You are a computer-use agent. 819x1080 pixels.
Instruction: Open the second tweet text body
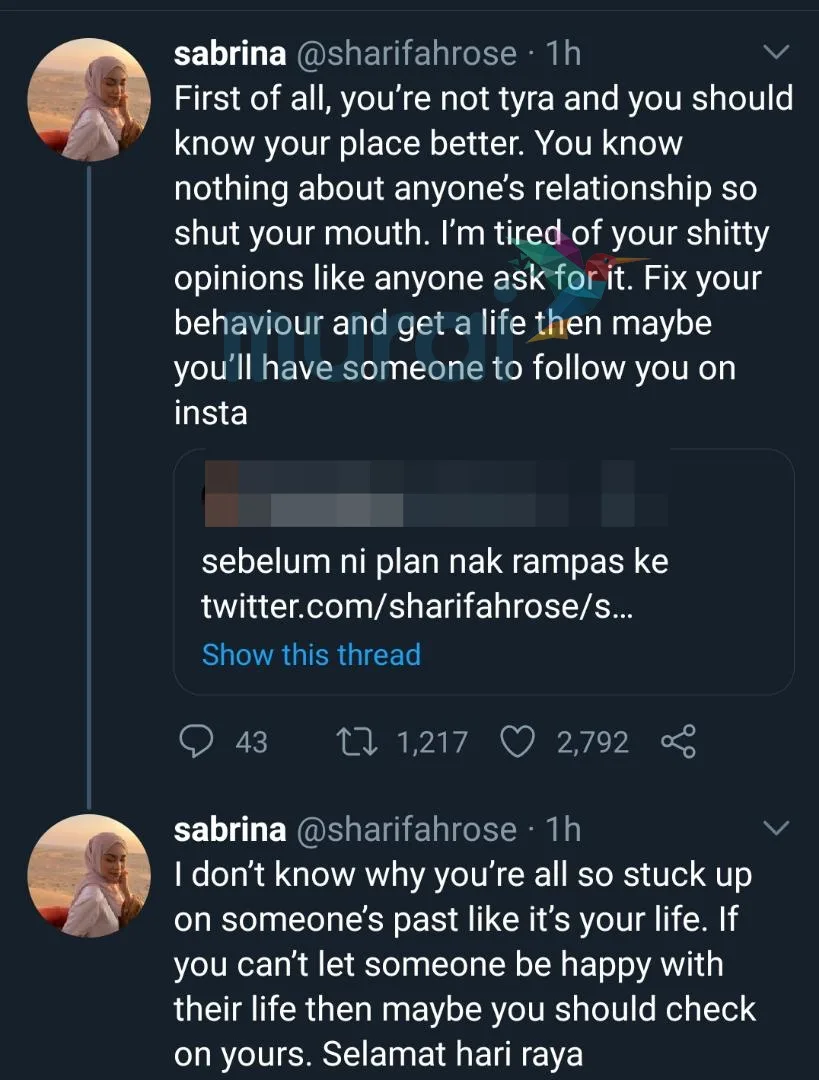coord(465,964)
